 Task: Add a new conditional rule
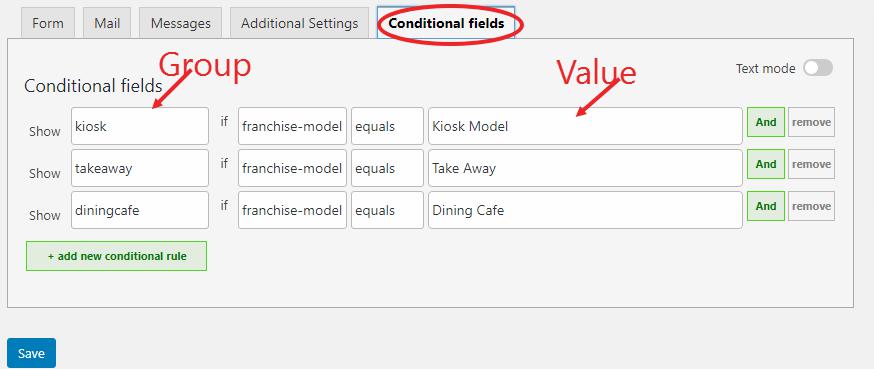[116, 256]
